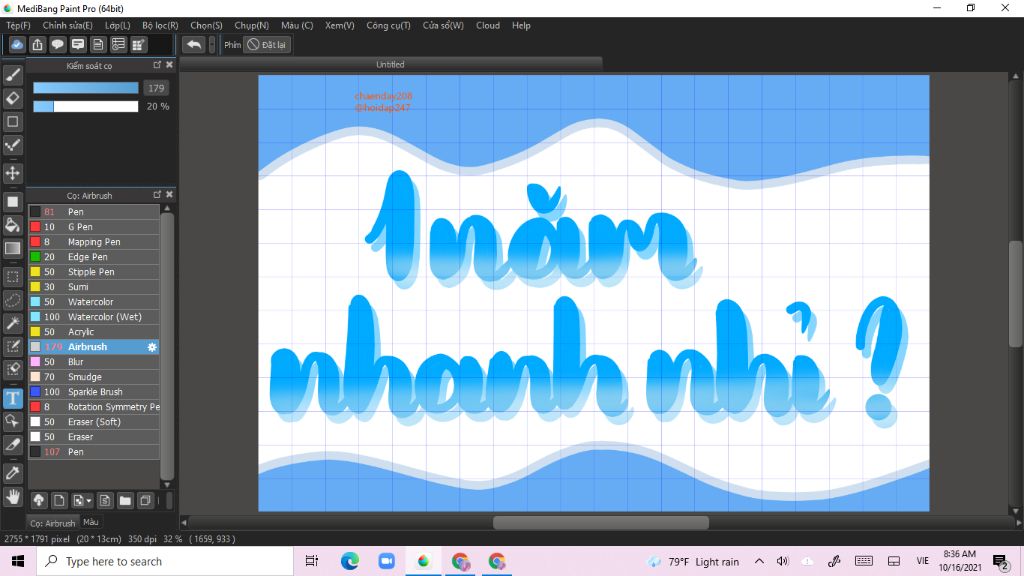The height and width of the screenshot is (576, 1024).
Task: Select the Brush tool in the toolbox
Action: click(12, 75)
